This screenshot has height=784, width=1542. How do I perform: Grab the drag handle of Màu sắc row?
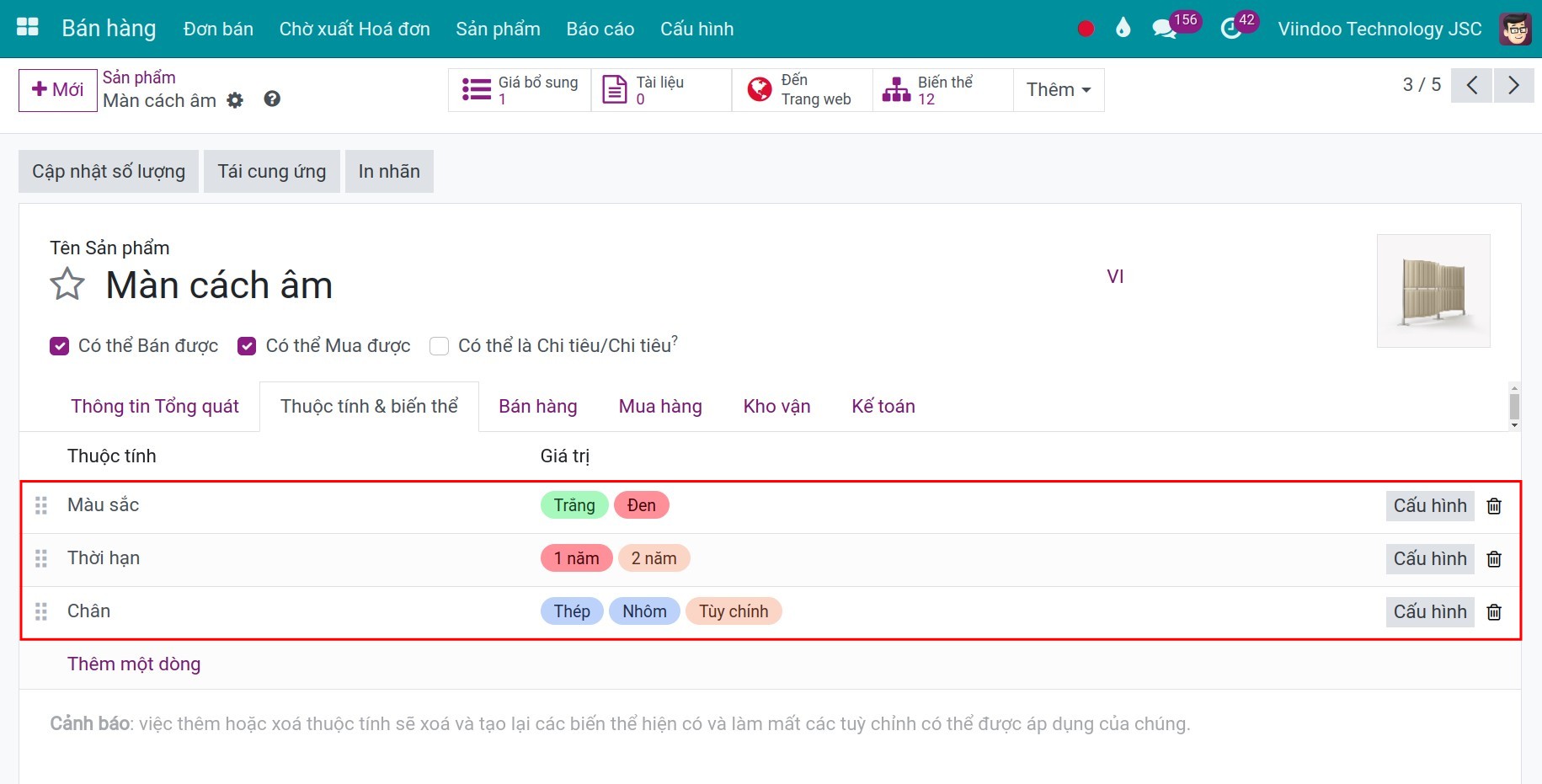coord(40,505)
